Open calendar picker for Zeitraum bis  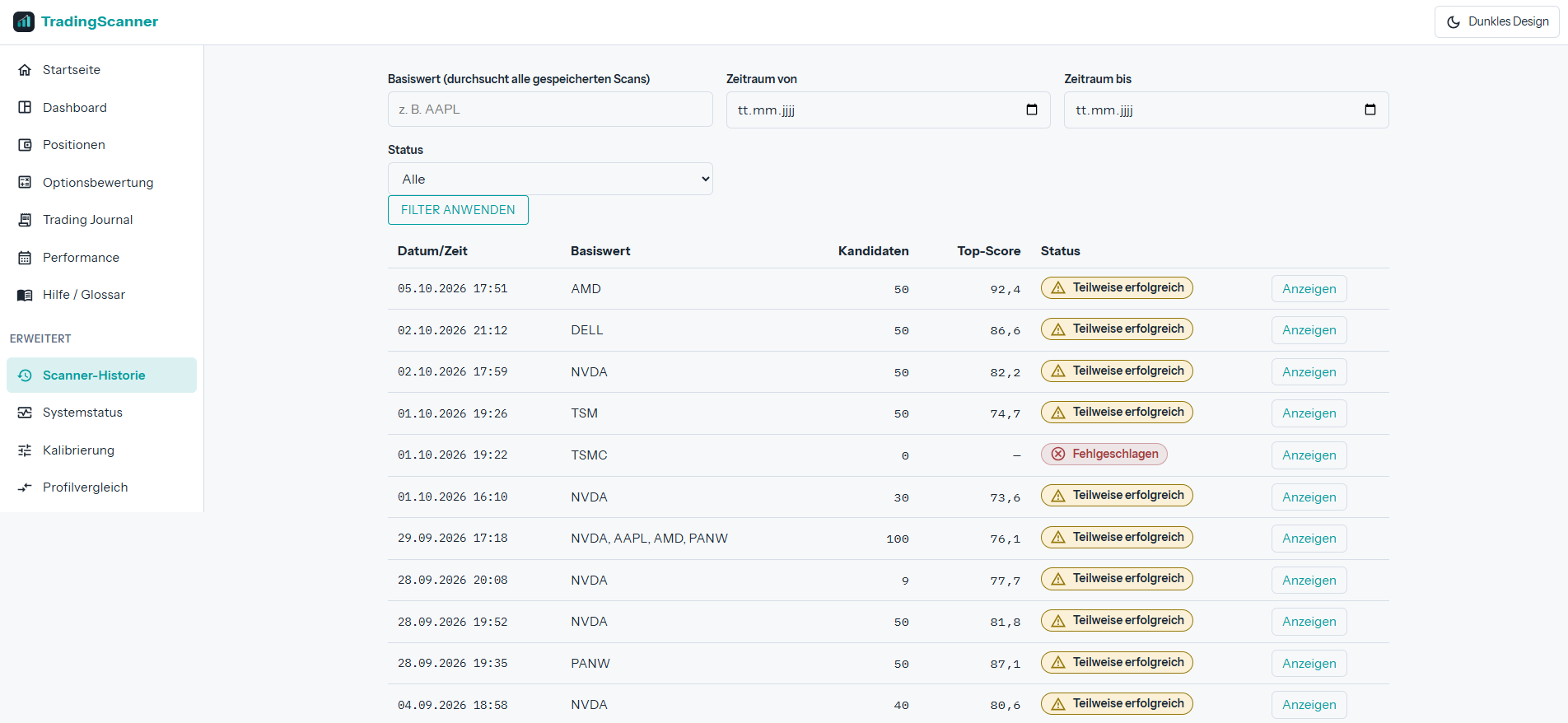tap(1370, 110)
